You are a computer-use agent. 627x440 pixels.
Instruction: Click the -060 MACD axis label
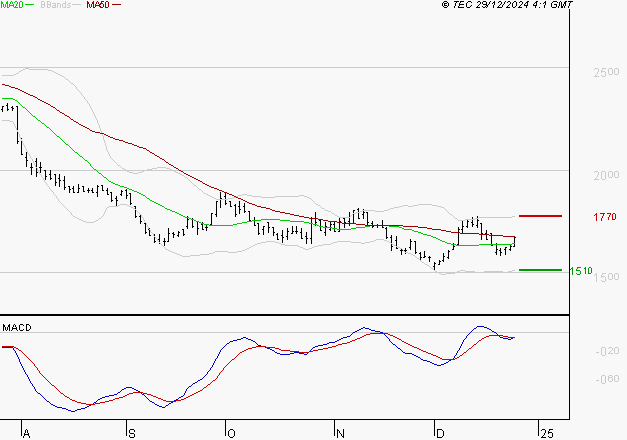pos(607,379)
